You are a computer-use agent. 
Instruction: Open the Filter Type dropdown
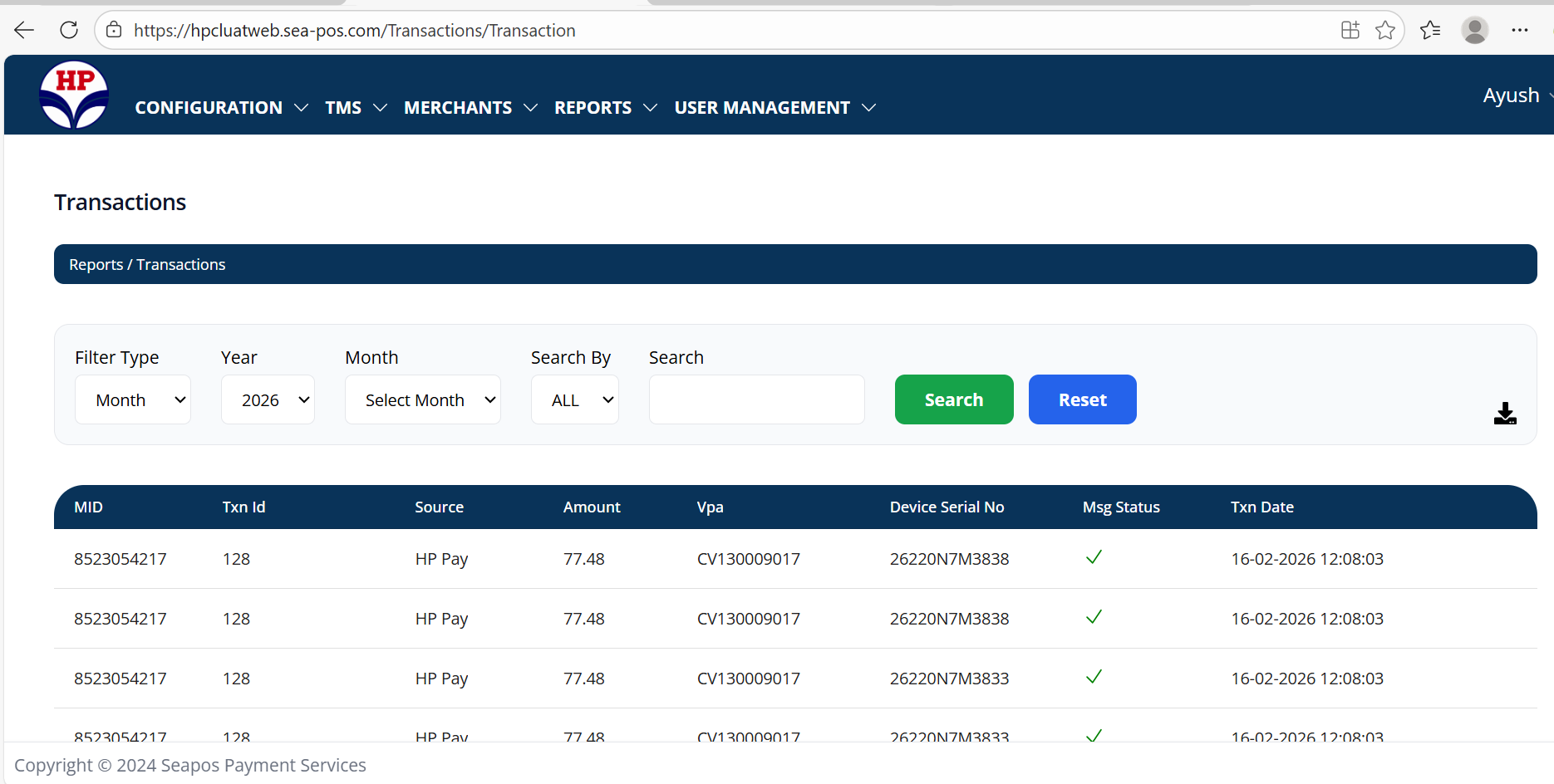(x=133, y=399)
